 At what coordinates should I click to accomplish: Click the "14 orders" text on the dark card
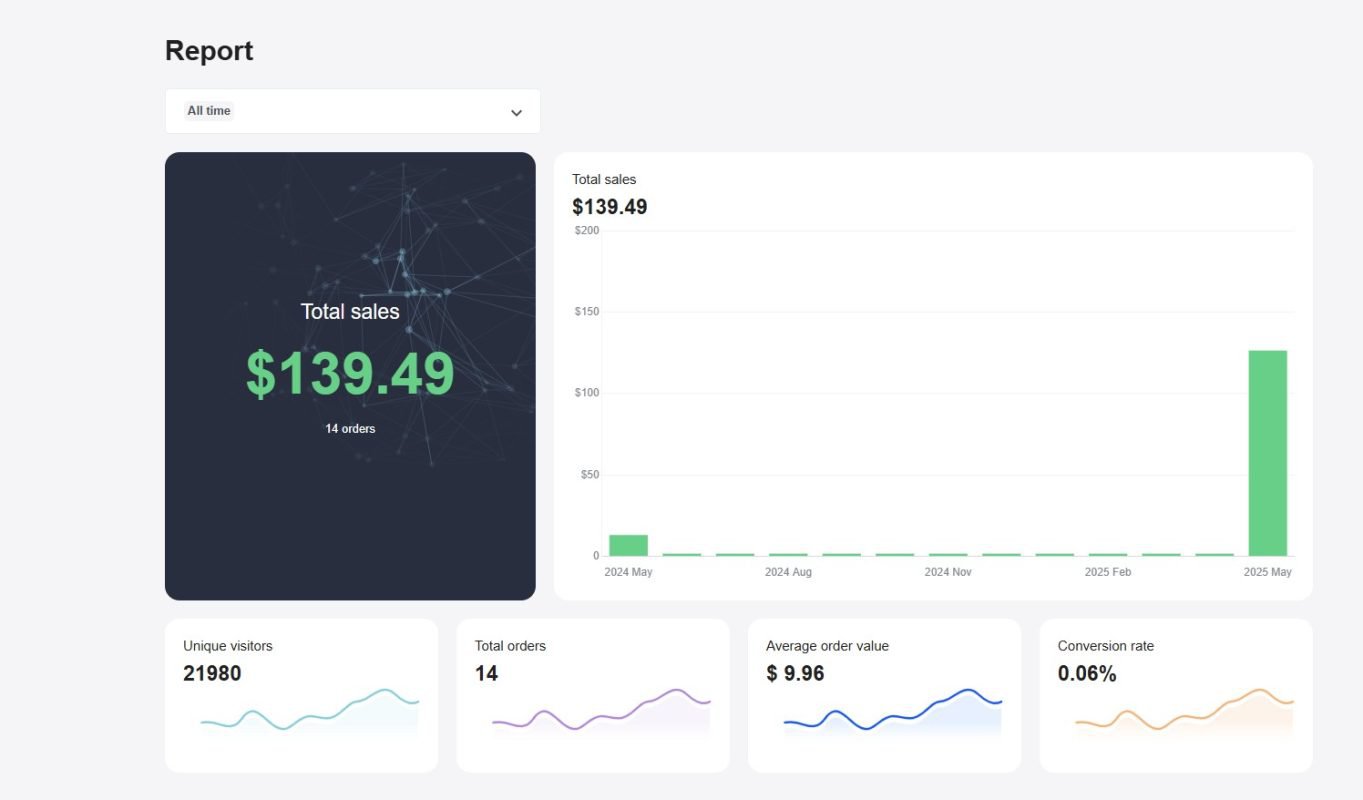tap(350, 429)
